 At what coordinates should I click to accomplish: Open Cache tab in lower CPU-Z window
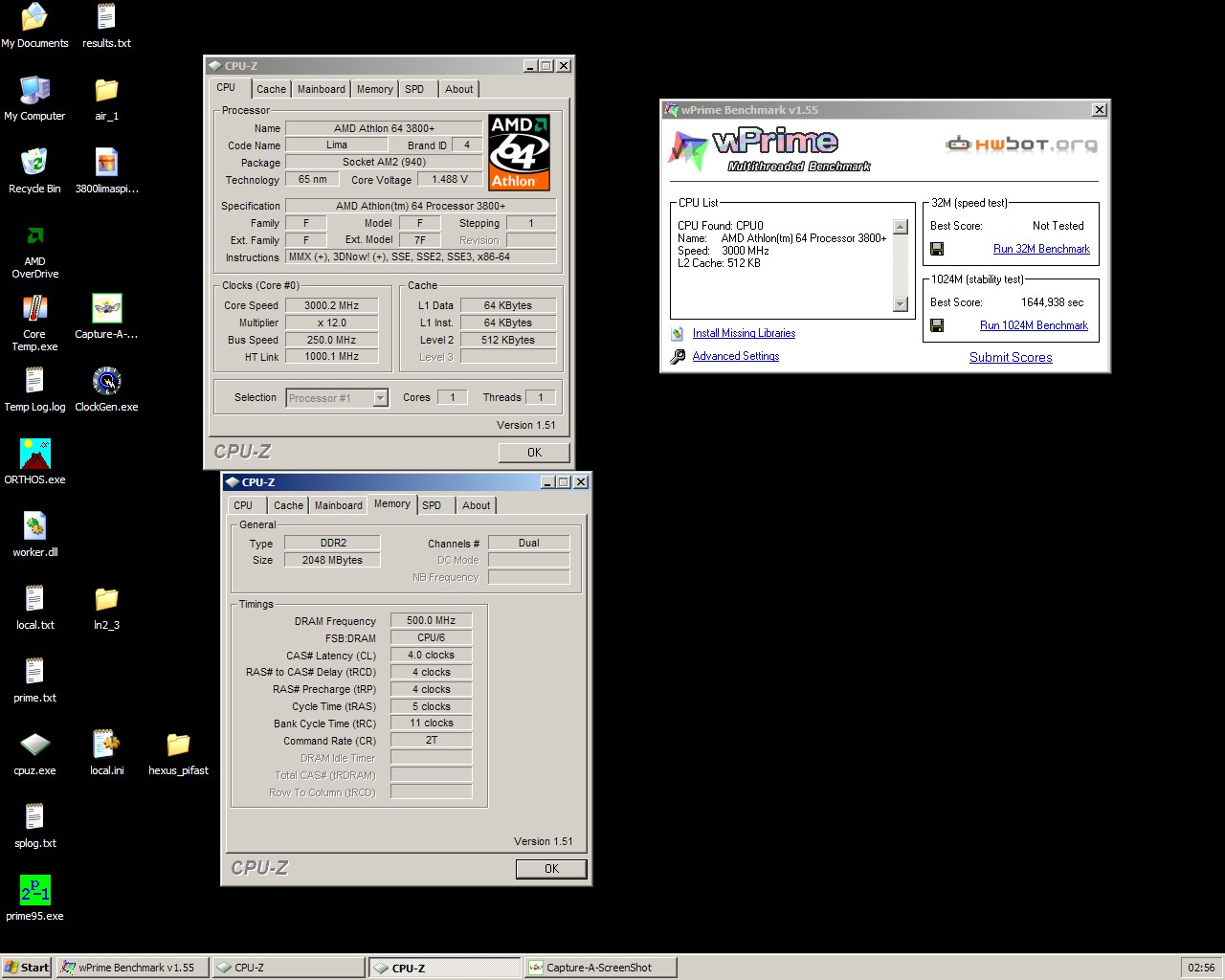click(x=288, y=505)
